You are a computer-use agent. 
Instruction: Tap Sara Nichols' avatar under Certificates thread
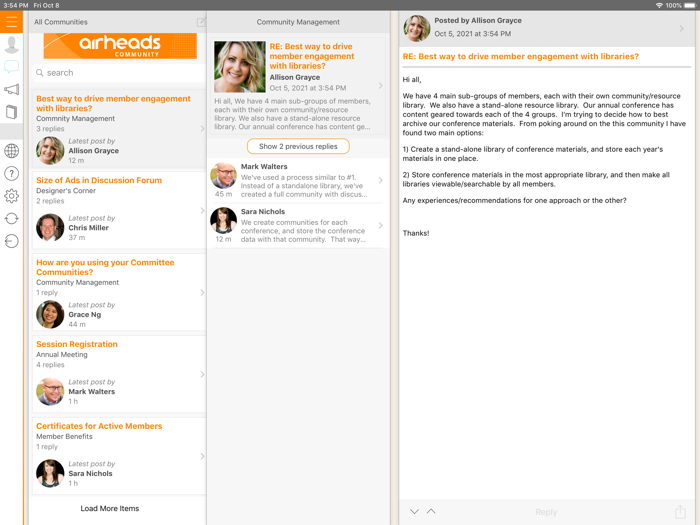tap(50, 473)
